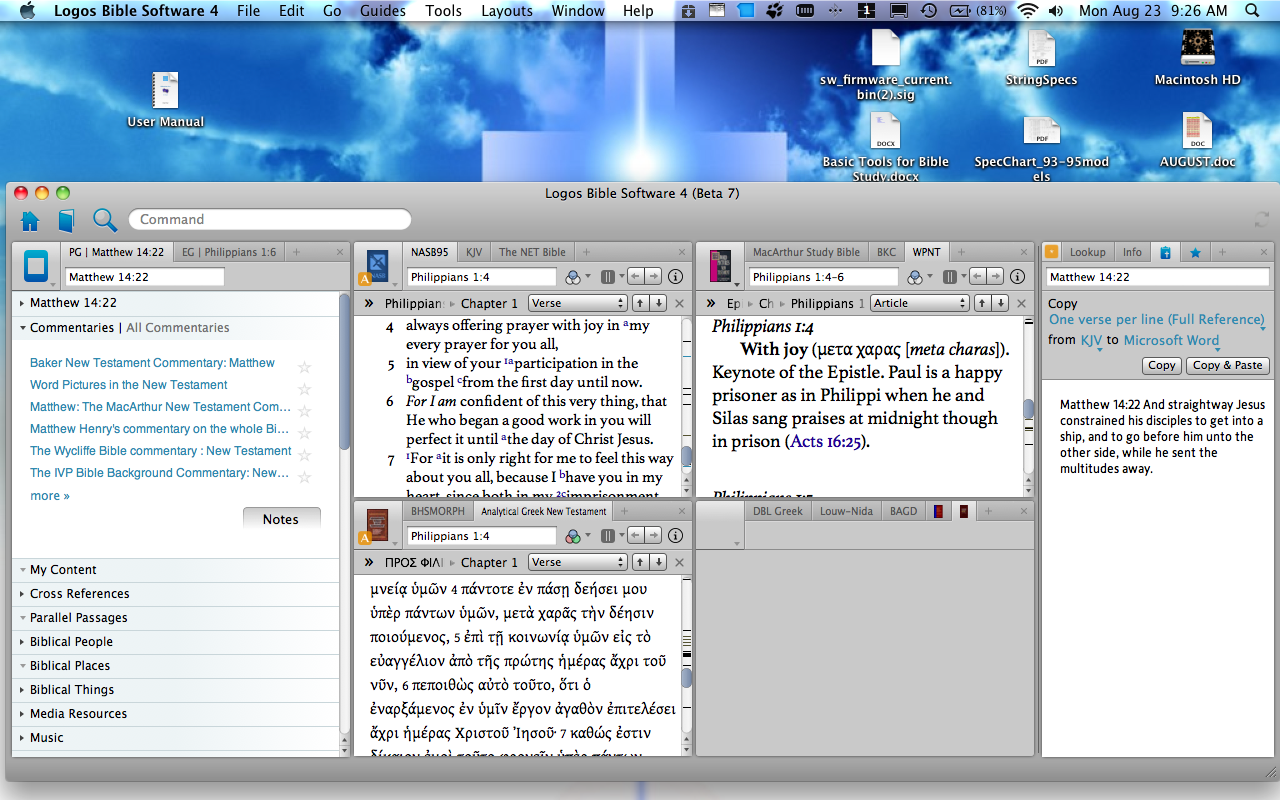Open Passage Guide panel menu icon
1280x800 pixels.
point(37,266)
